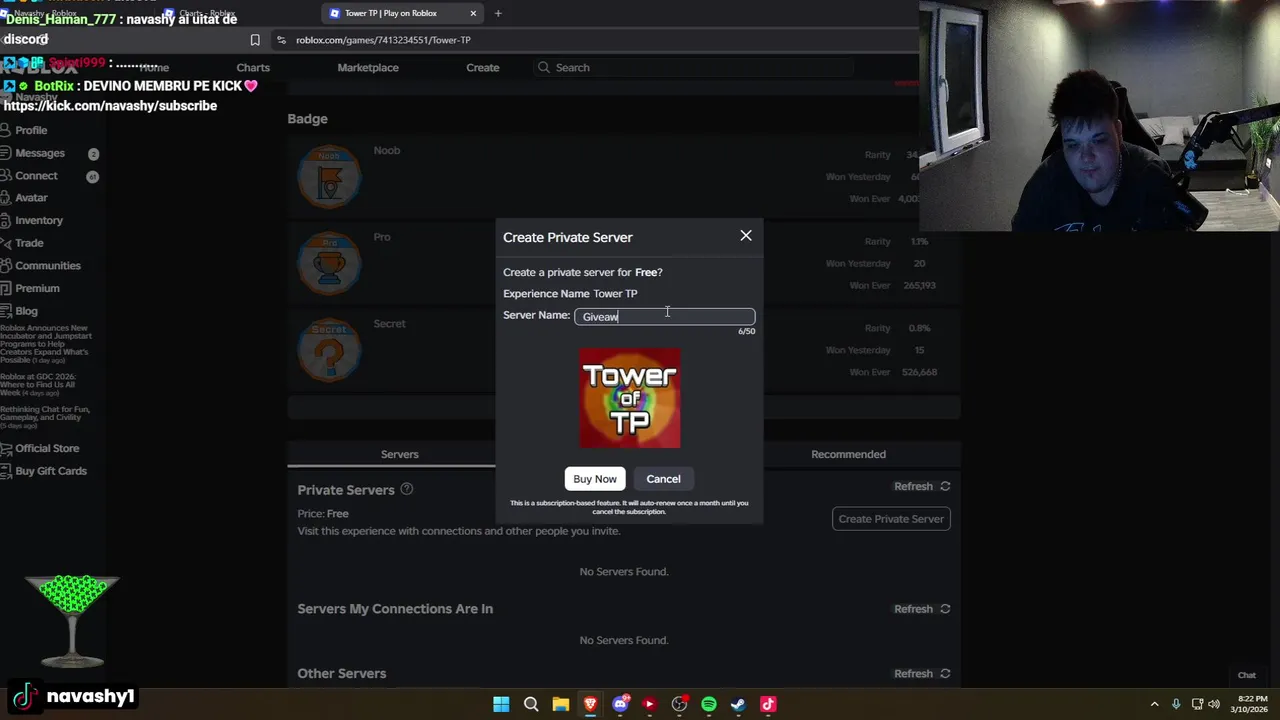Viewport: 1280px width, 720px height.
Task: Read blog post 'Roblox at GDC 2026'
Action: click(x=38, y=385)
